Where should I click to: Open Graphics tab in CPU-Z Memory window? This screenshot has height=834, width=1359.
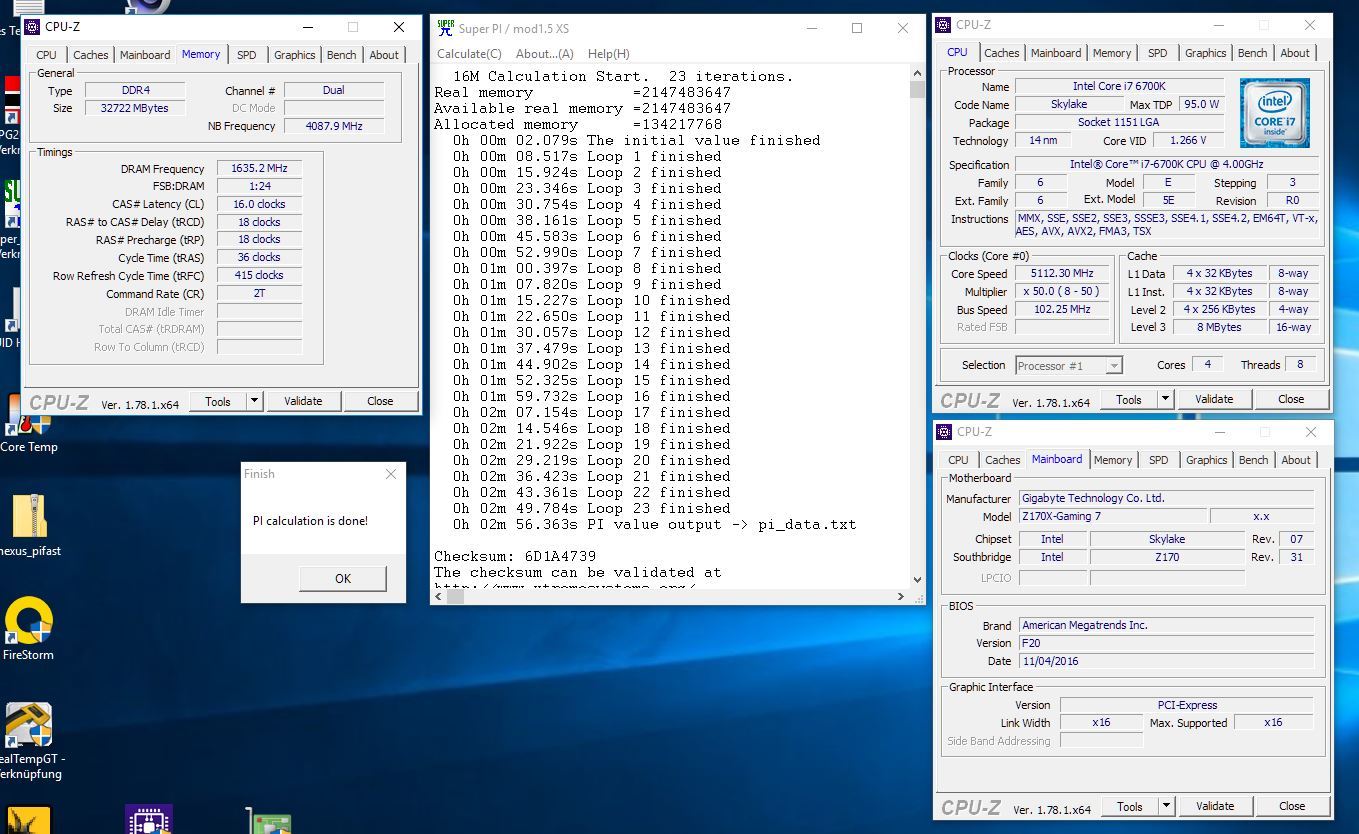294,55
